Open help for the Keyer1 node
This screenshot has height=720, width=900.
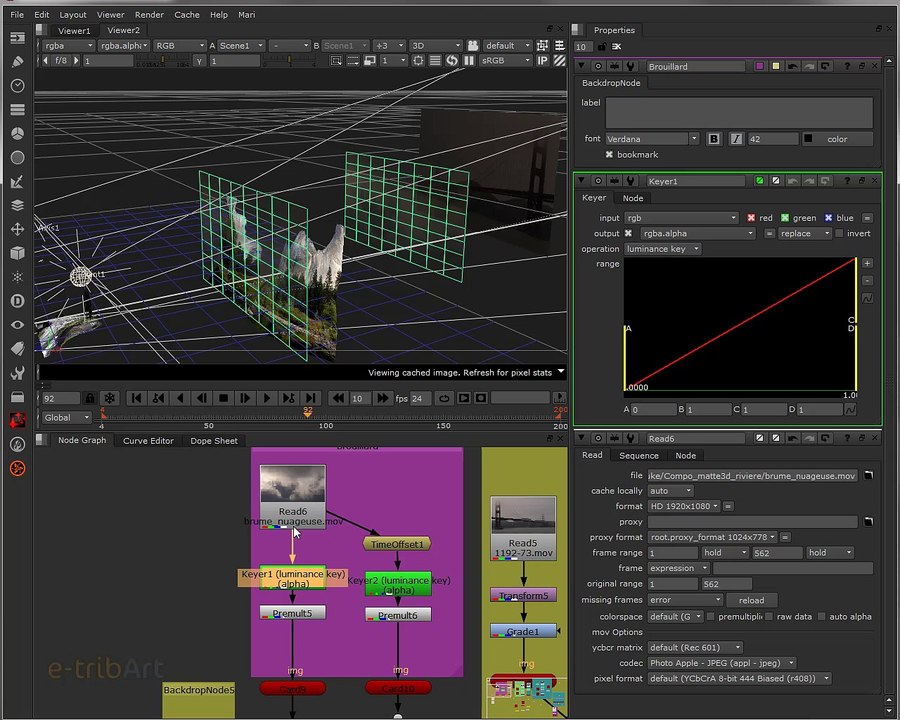[x=848, y=181]
